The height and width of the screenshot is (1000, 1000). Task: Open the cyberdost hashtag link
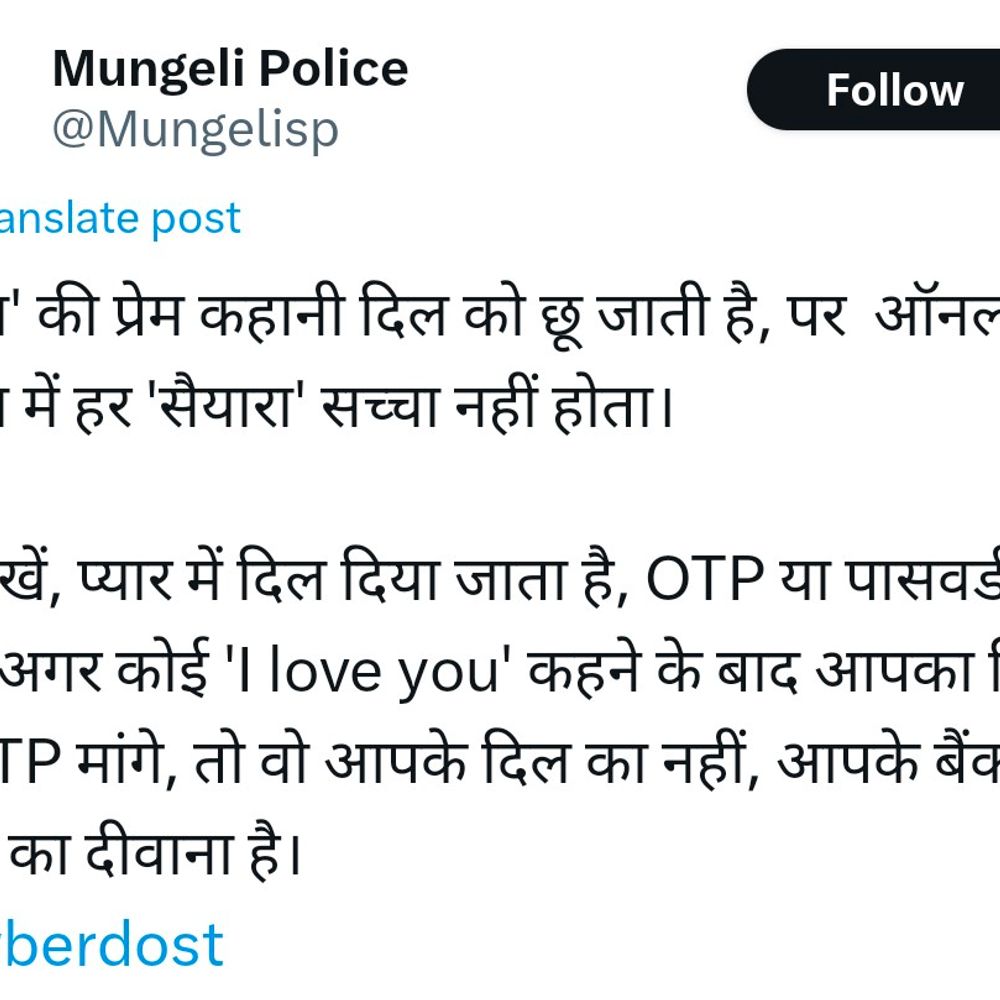(110, 944)
